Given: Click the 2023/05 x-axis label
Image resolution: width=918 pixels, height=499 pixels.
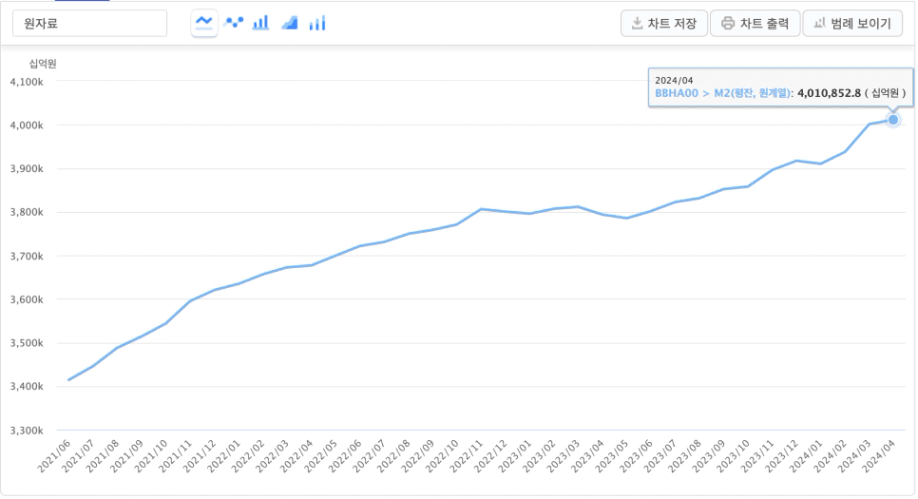Looking at the screenshot, I should tap(612, 459).
